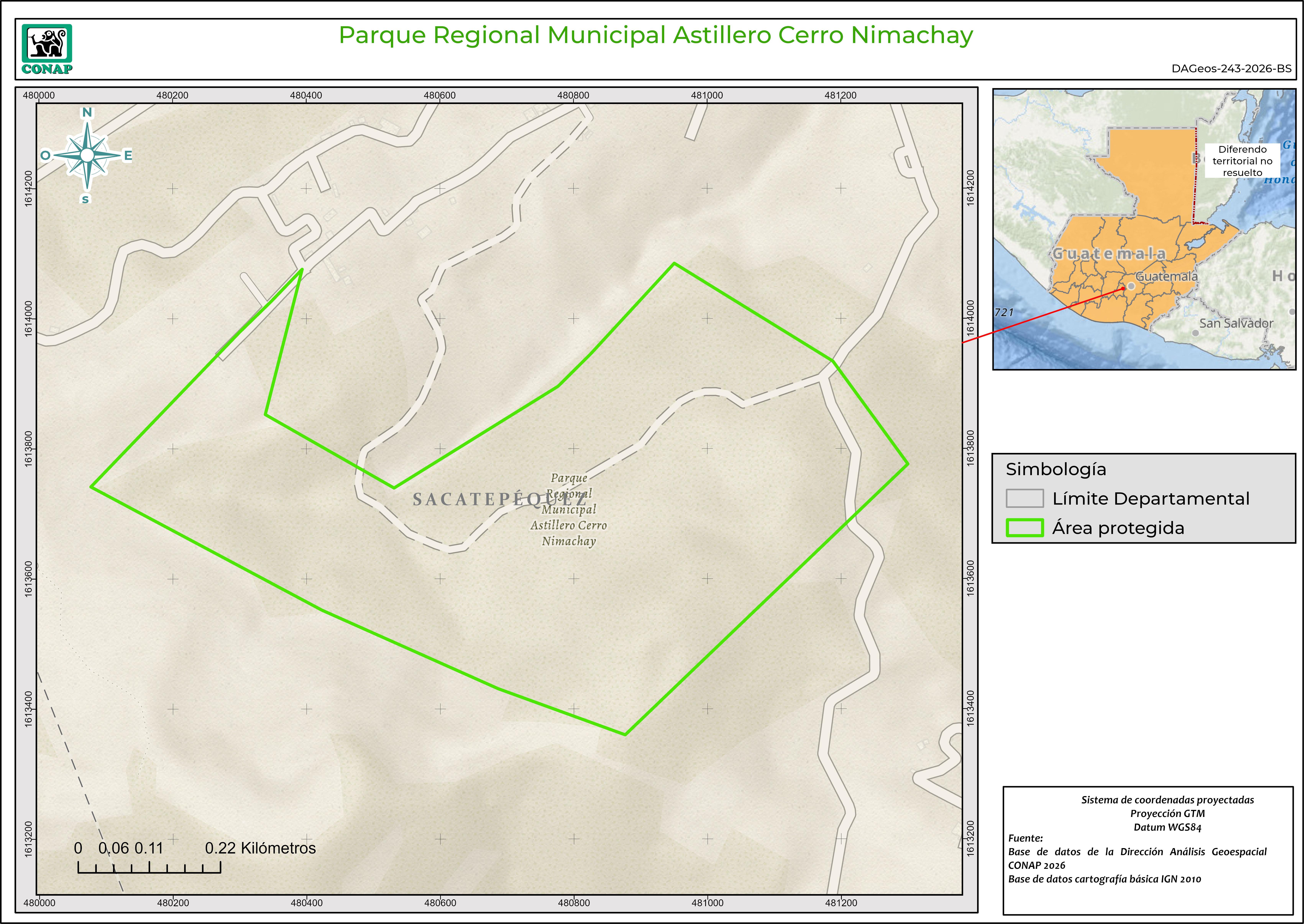Click top coordinate label 481000

tap(707, 95)
